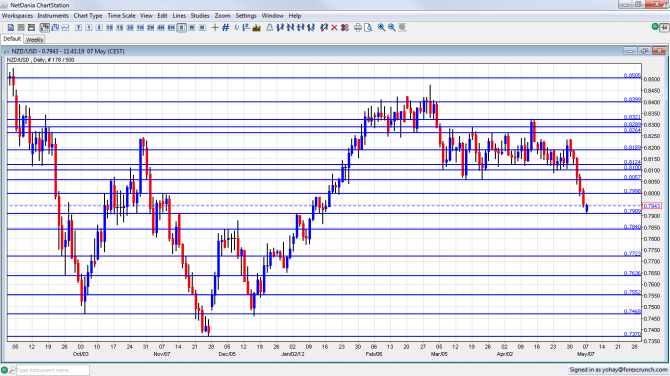Open the Chart Type menu

88,16
